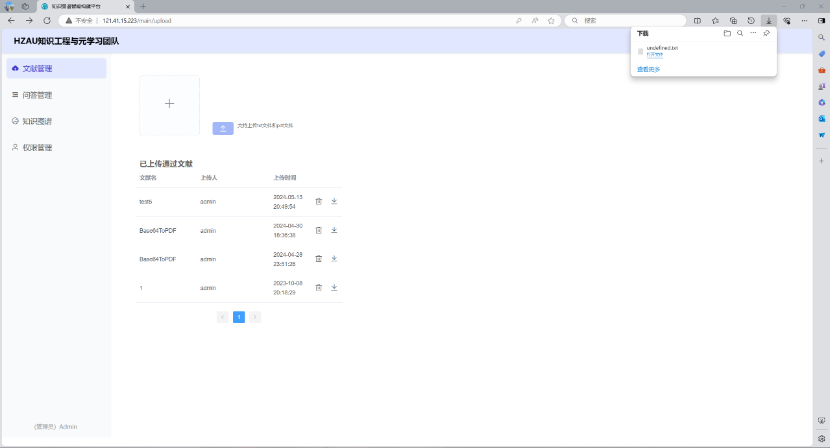Open downloads folder from downloads popup
This screenshot has height=448, width=830.
[x=727, y=33]
